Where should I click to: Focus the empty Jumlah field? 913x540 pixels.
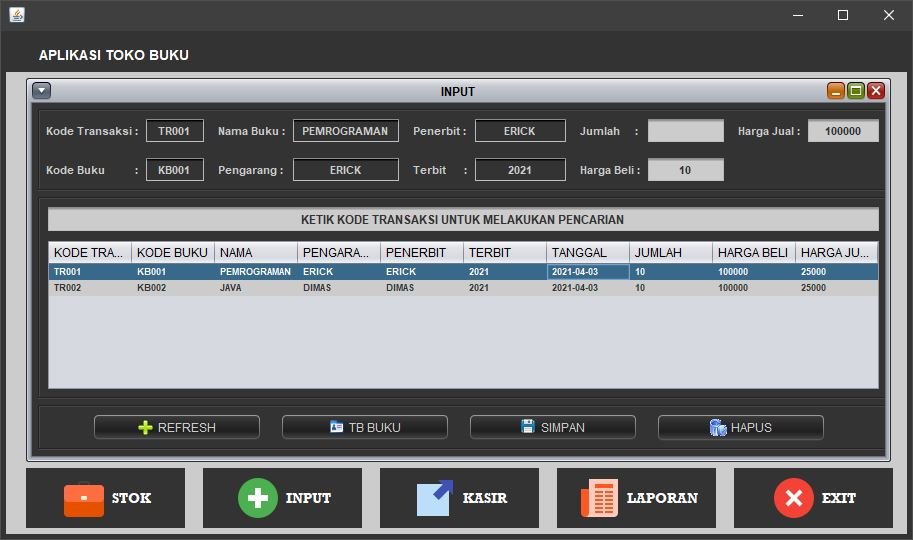pyautogui.click(x=685, y=131)
